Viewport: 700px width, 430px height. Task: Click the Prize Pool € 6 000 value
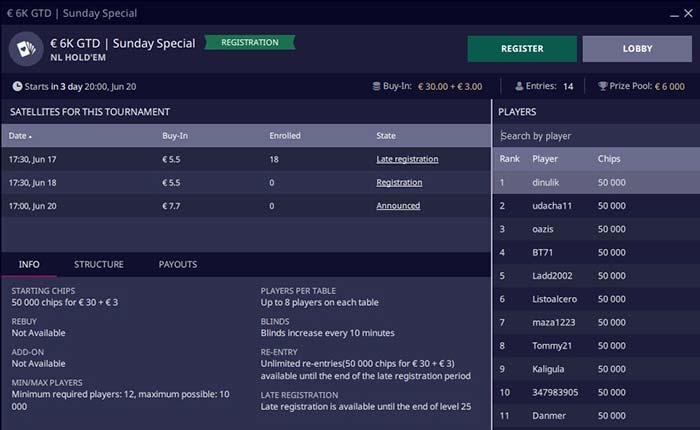pos(669,87)
